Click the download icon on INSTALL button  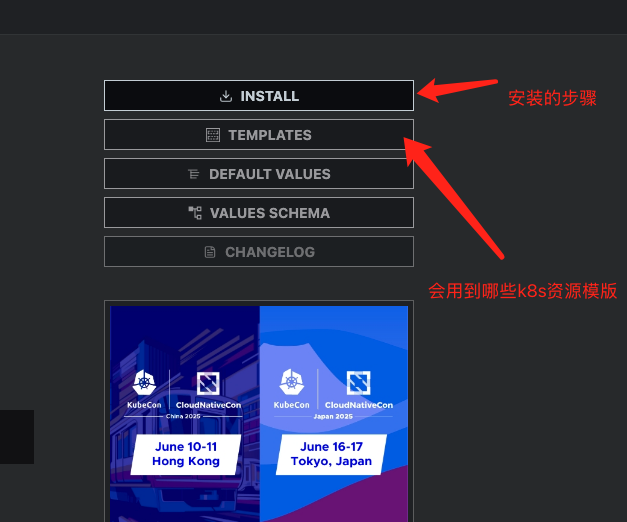tap(226, 96)
